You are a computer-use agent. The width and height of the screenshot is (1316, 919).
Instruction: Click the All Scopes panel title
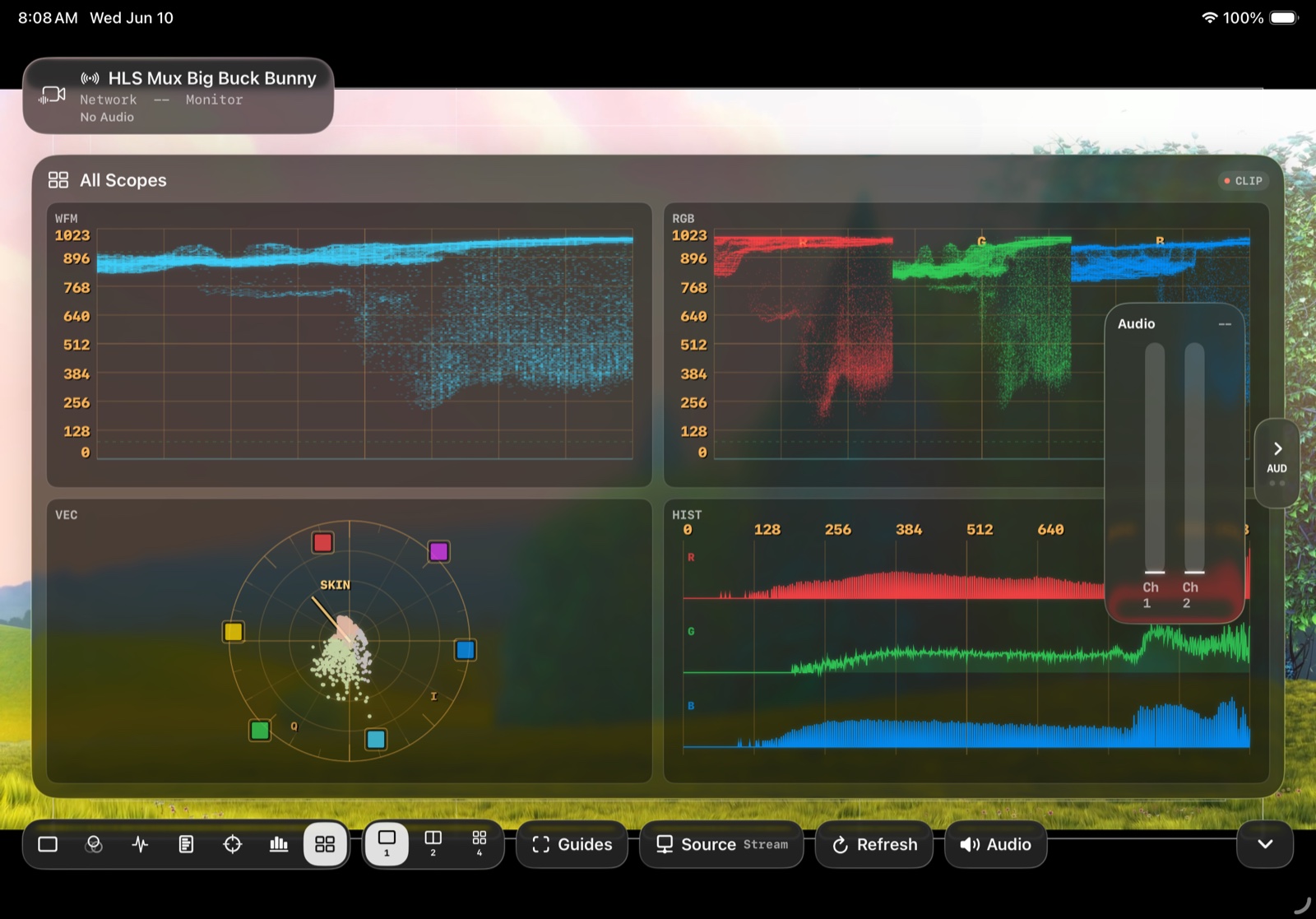(x=123, y=180)
